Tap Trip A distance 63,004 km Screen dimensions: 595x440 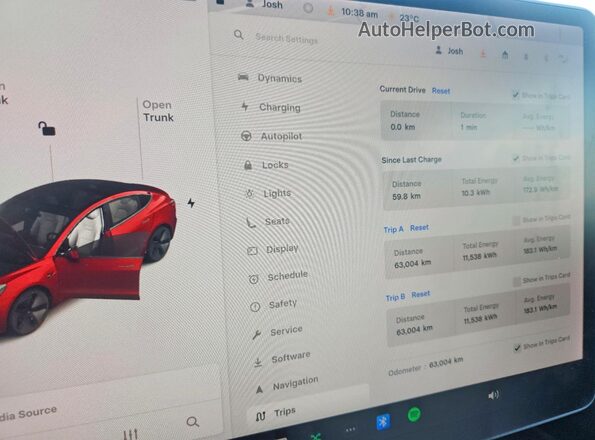(x=412, y=264)
